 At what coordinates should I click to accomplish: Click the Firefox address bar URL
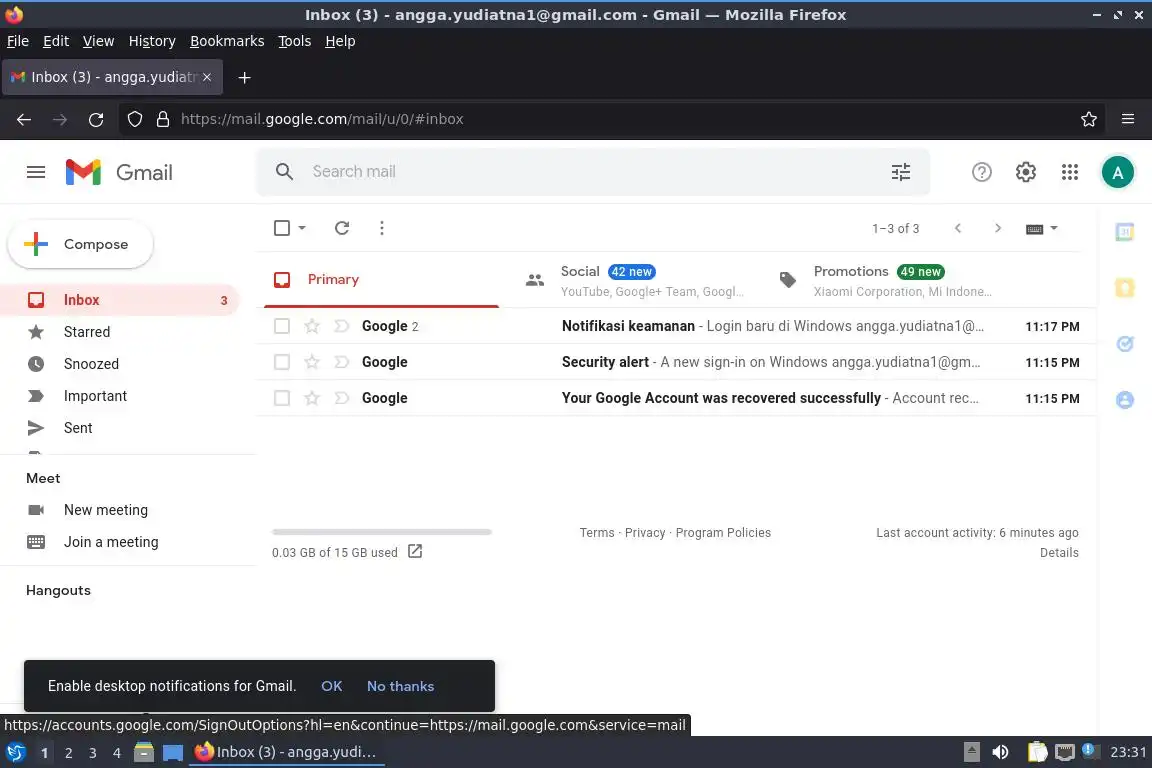[322, 119]
